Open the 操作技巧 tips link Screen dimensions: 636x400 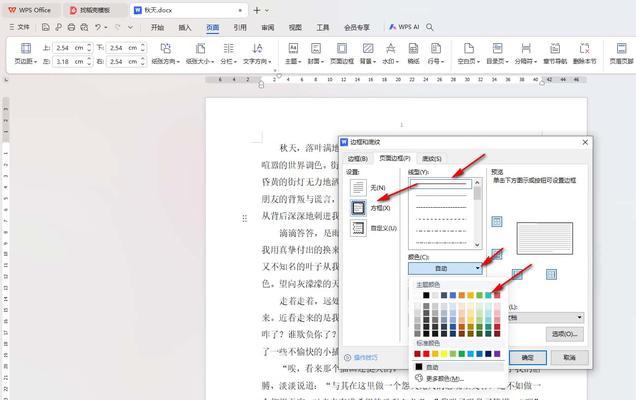coord(361,357)
